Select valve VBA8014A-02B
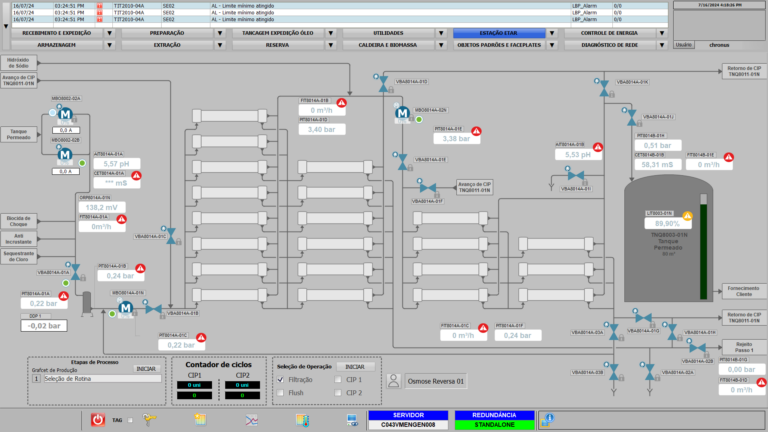 pyautogui.click(x=697, y=348)
